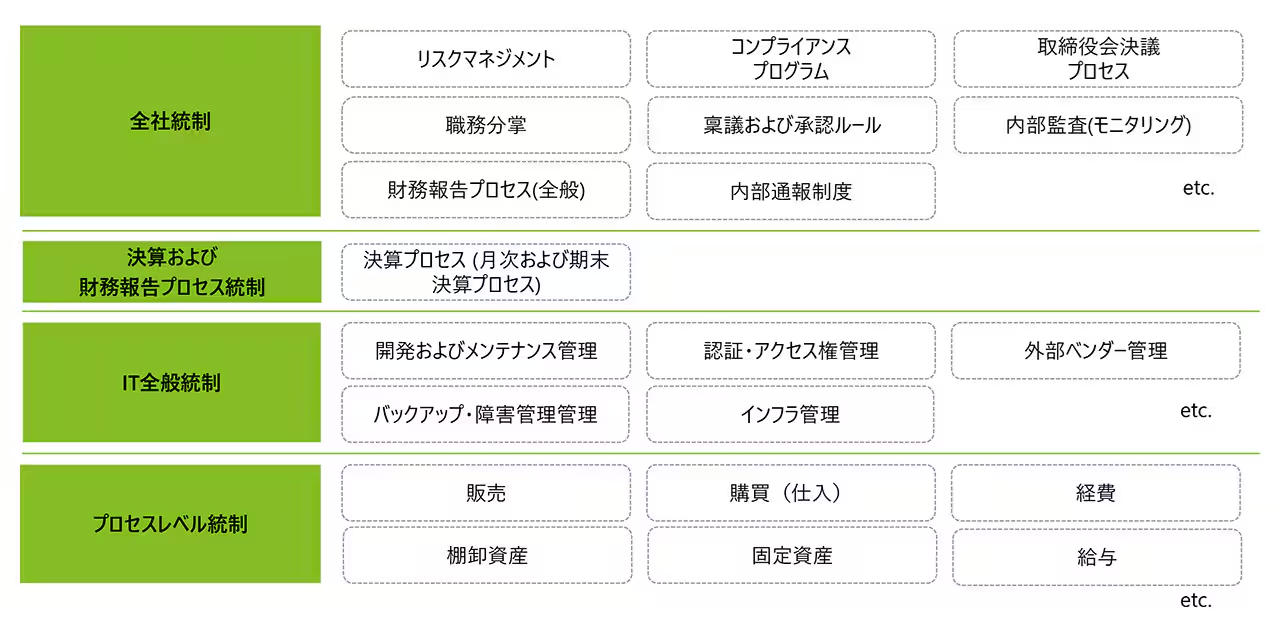
Task: Click the 内部通報制度 box
Action: click(x=791, y=191)
